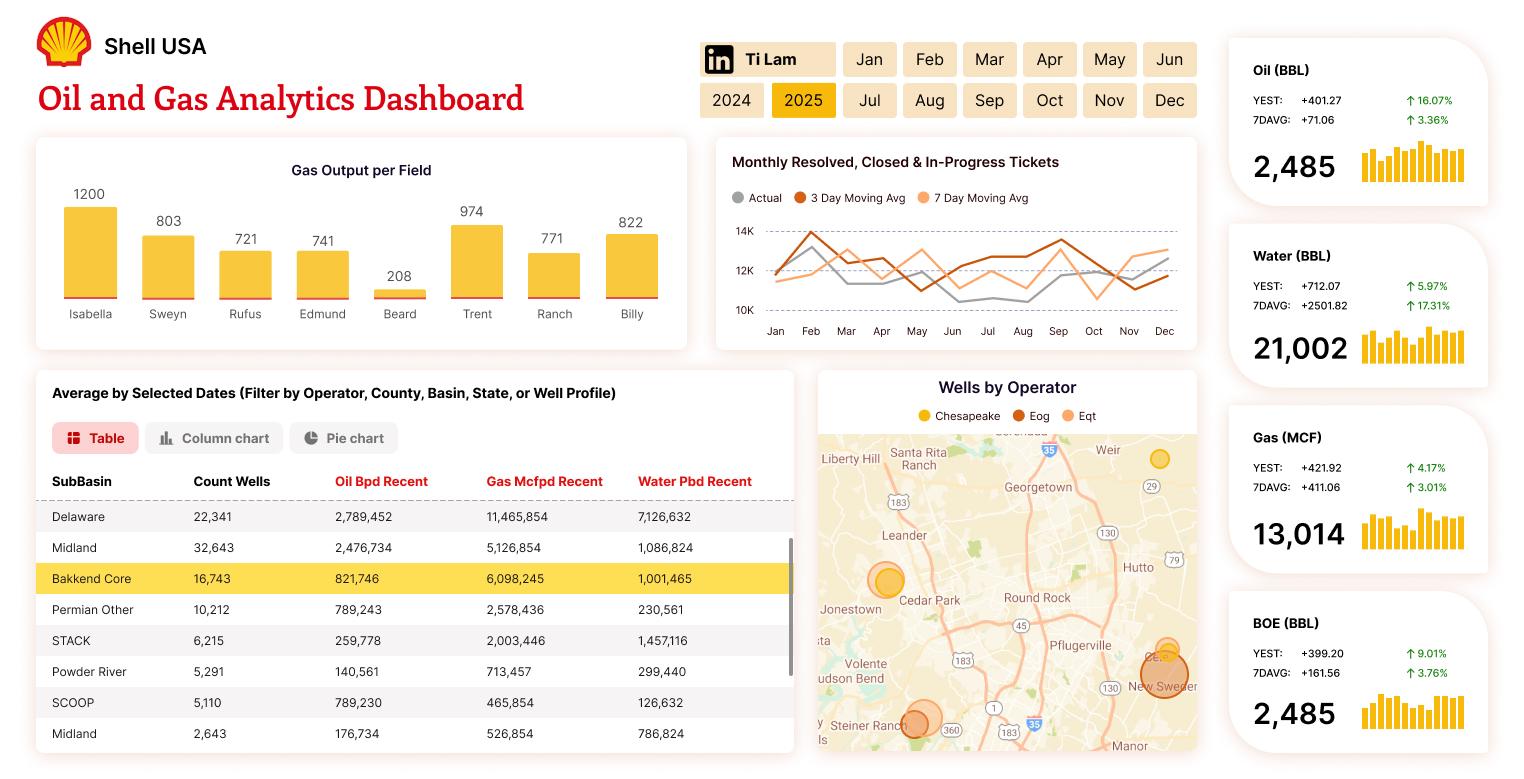Toggle the Actual series in the tickets chart
The height and width of the screenshot is (779, 1524).
click(x=757, y=197)
